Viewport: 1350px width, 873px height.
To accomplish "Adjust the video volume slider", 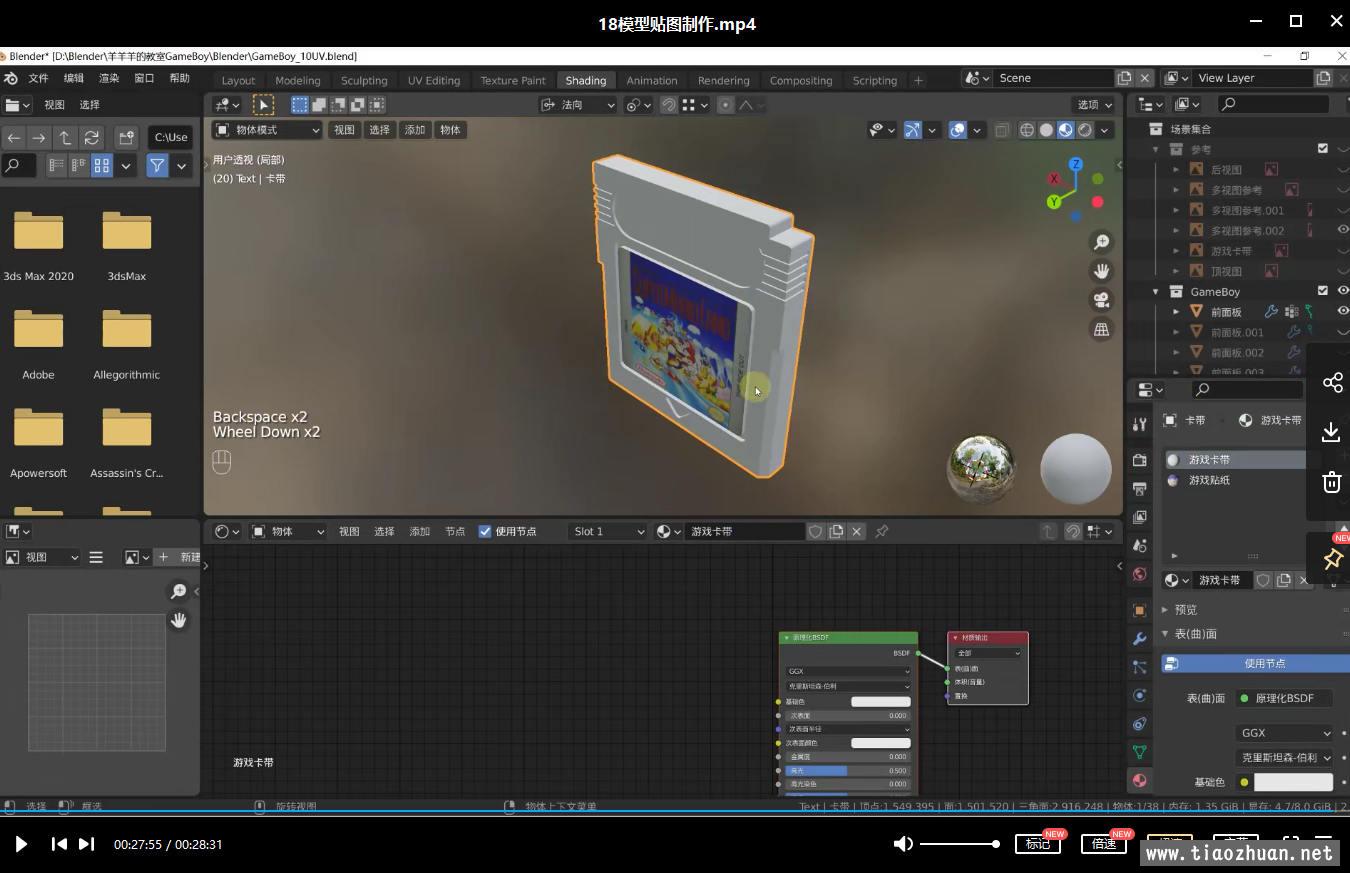I will click(x=960, y=844).
